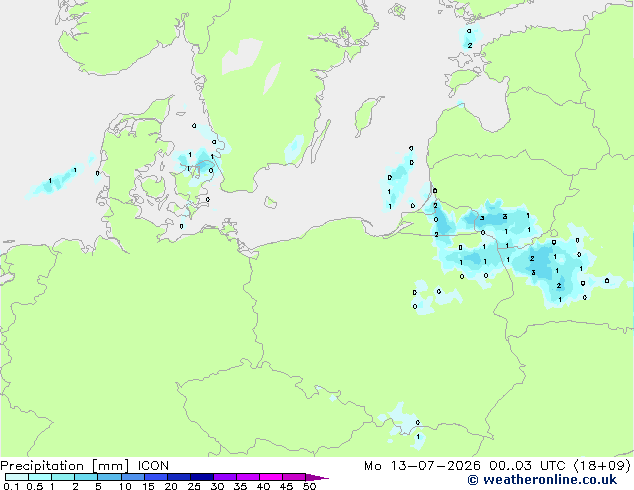Pick the 25–30 mm navy legend swatch
The height and width of the screenshot is (490, 634).
(201, 477)
